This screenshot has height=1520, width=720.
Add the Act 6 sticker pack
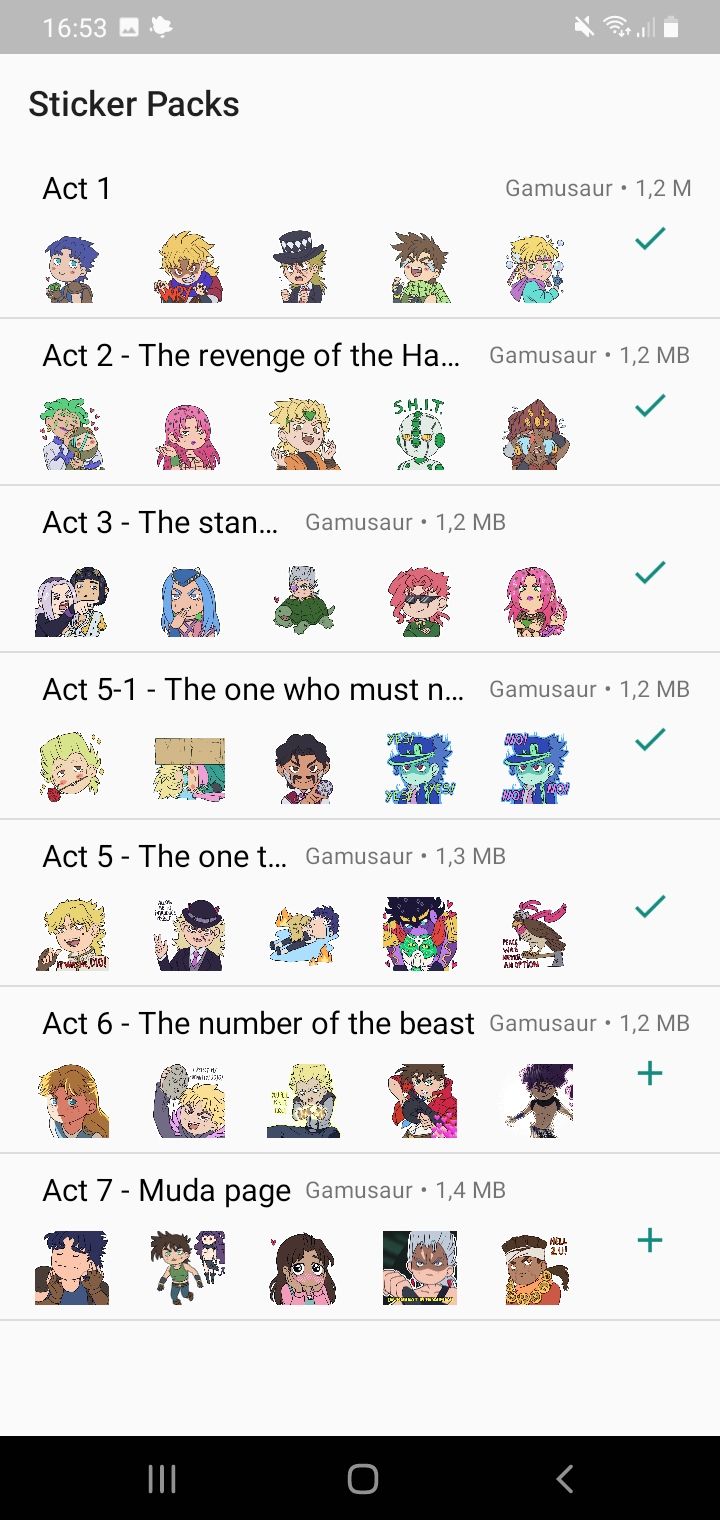coord(650,1074)
